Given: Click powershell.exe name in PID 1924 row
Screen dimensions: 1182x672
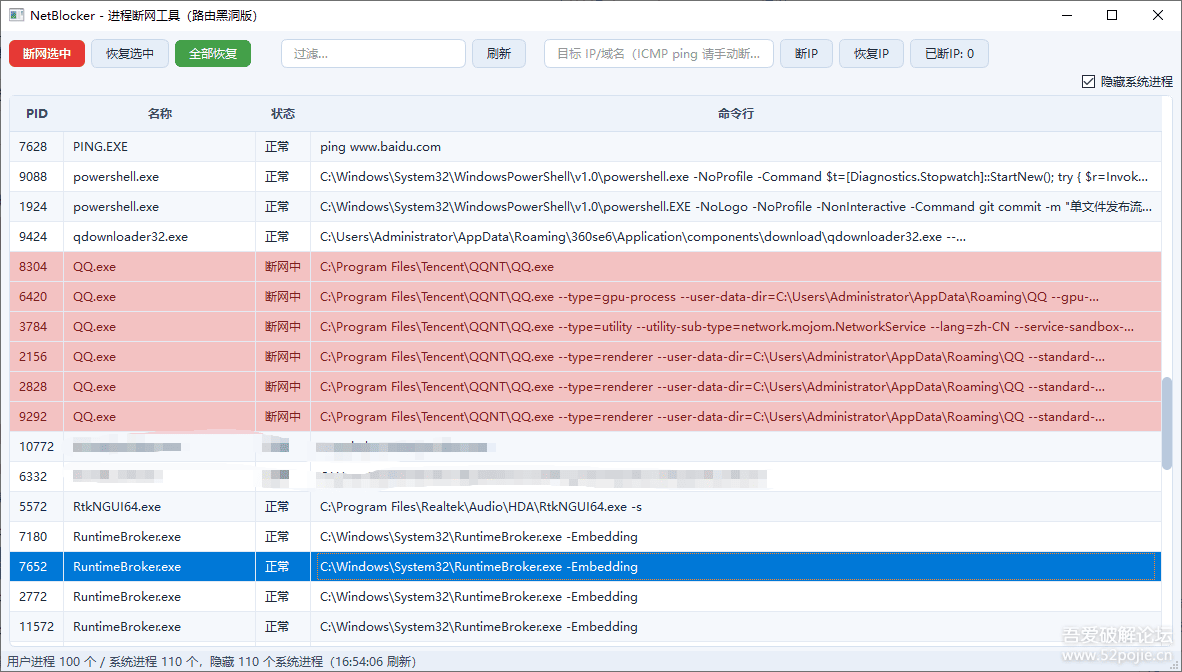Looking at the screenshot, I should [x=116, y=207].
